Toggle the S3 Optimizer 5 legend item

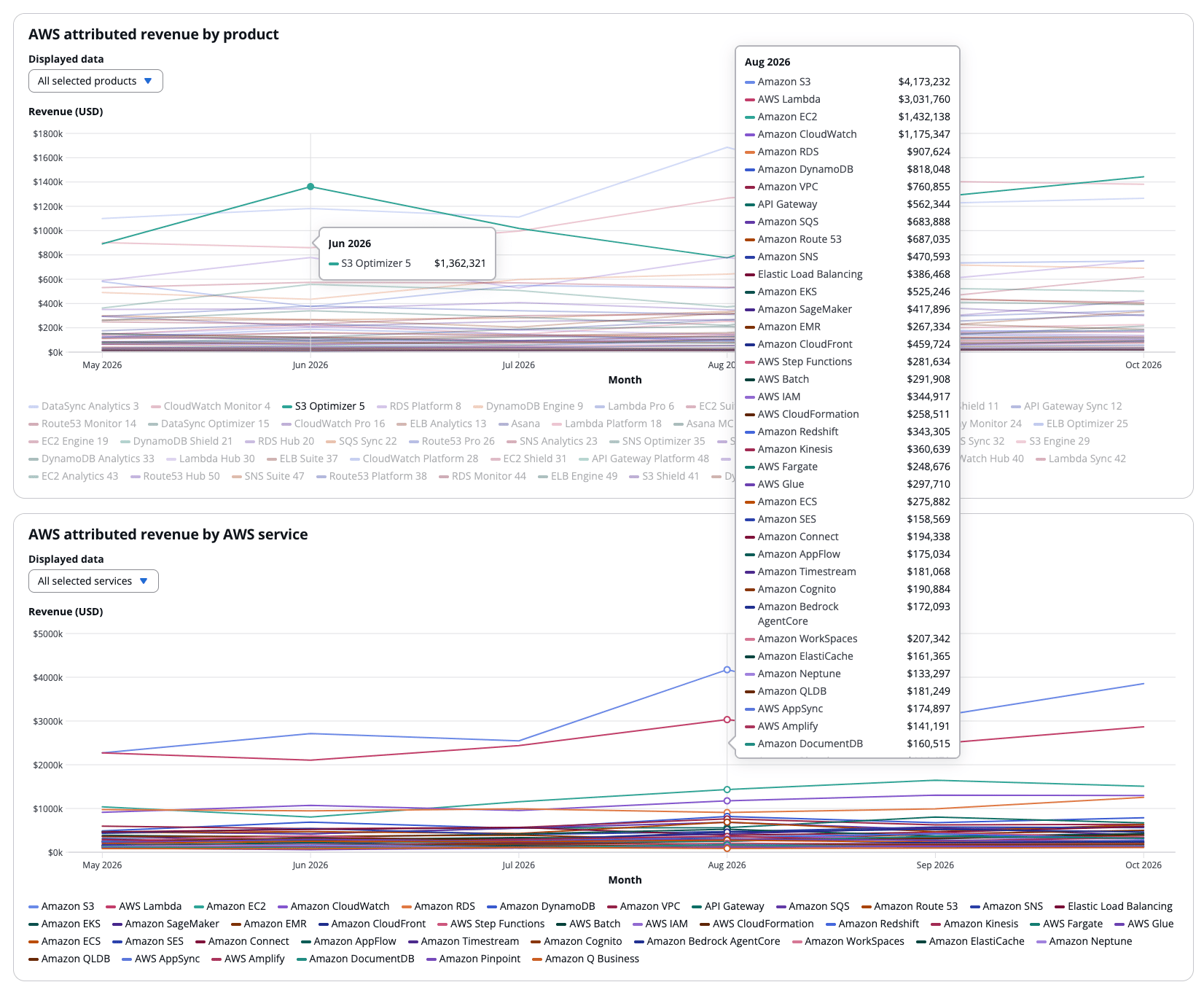click(324, 406)
